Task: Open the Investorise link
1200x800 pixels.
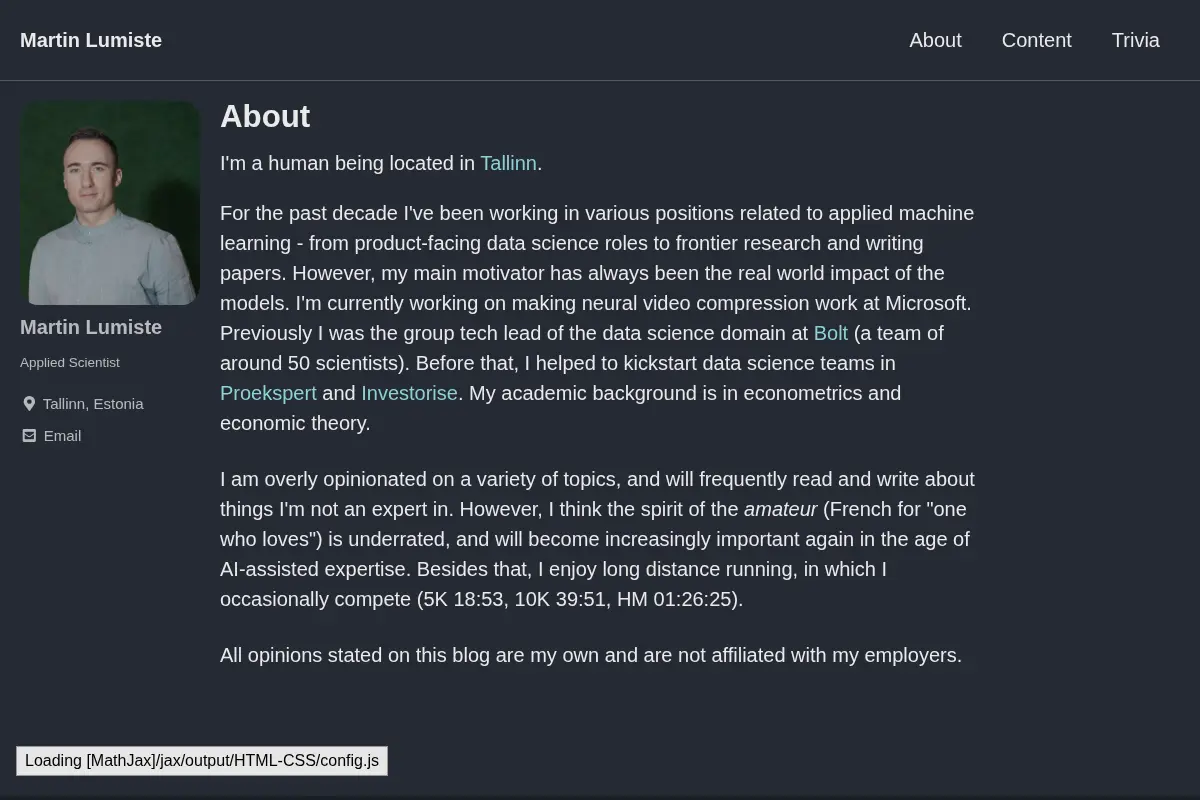Action: coord(409,393)
